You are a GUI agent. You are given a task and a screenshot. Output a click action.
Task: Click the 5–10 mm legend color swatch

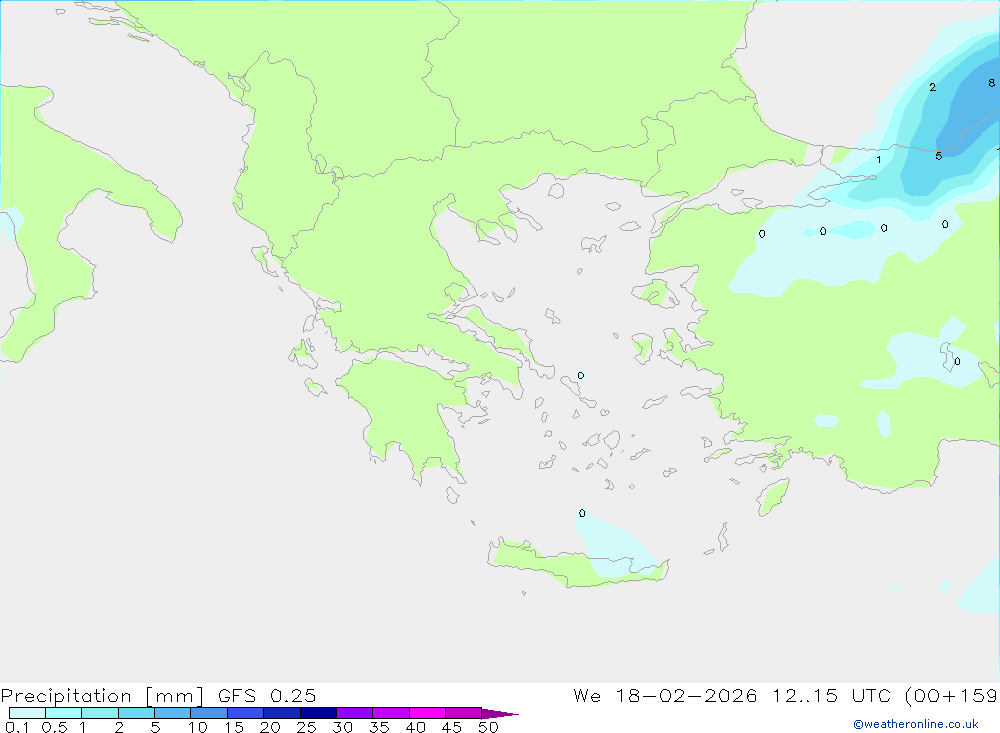173,713
